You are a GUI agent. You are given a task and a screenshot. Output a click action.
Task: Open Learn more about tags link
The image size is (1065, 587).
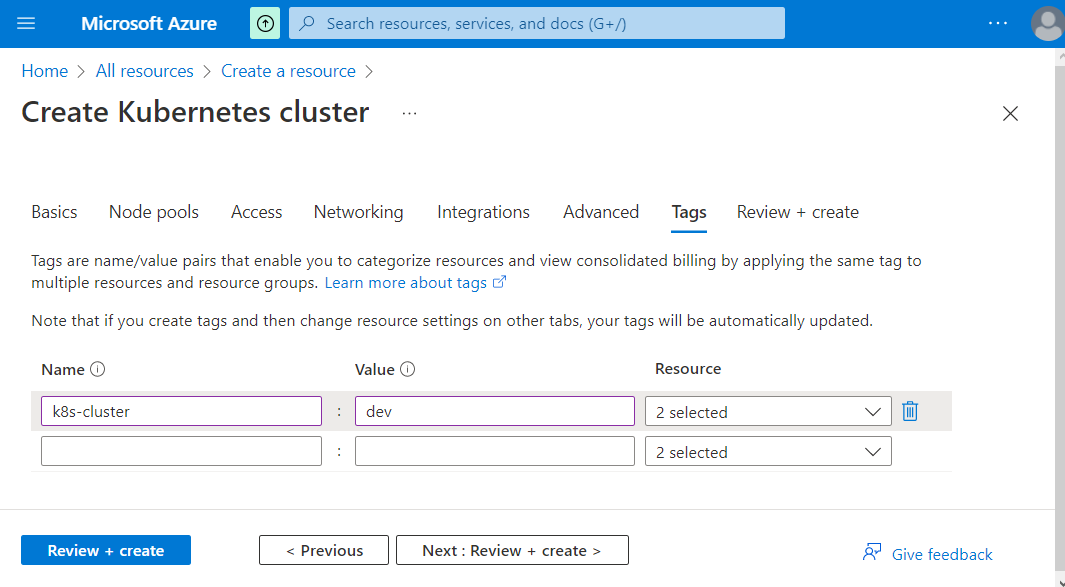click(415, 283)
